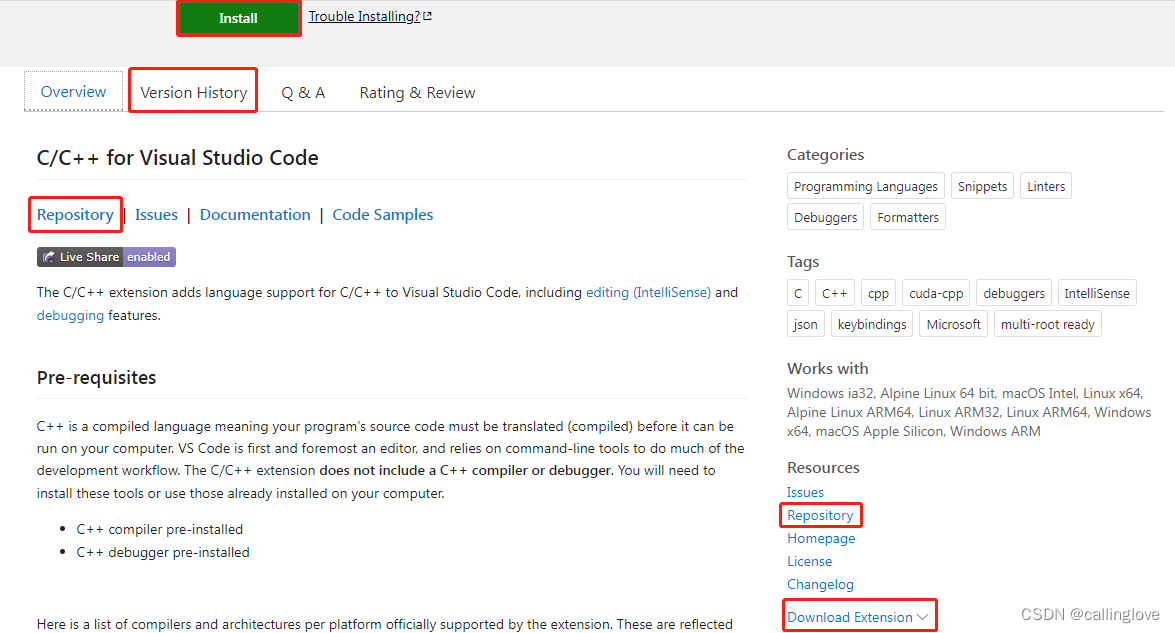Image resolution: width=1175 pixels, height=633 pixels.
Task: Choose the Debuggers category
Action: 825,217
